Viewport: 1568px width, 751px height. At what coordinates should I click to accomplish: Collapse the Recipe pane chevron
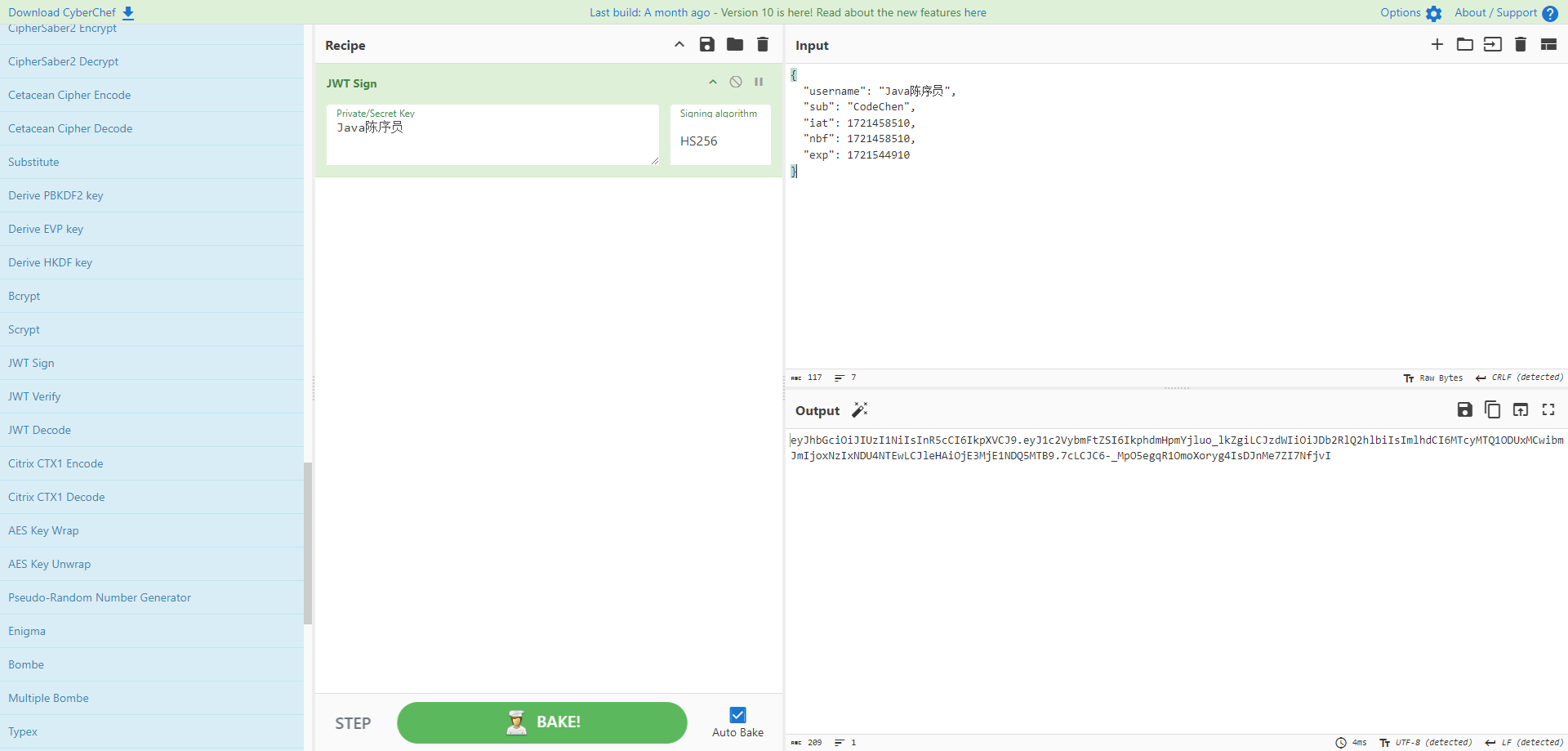(679, 45)
